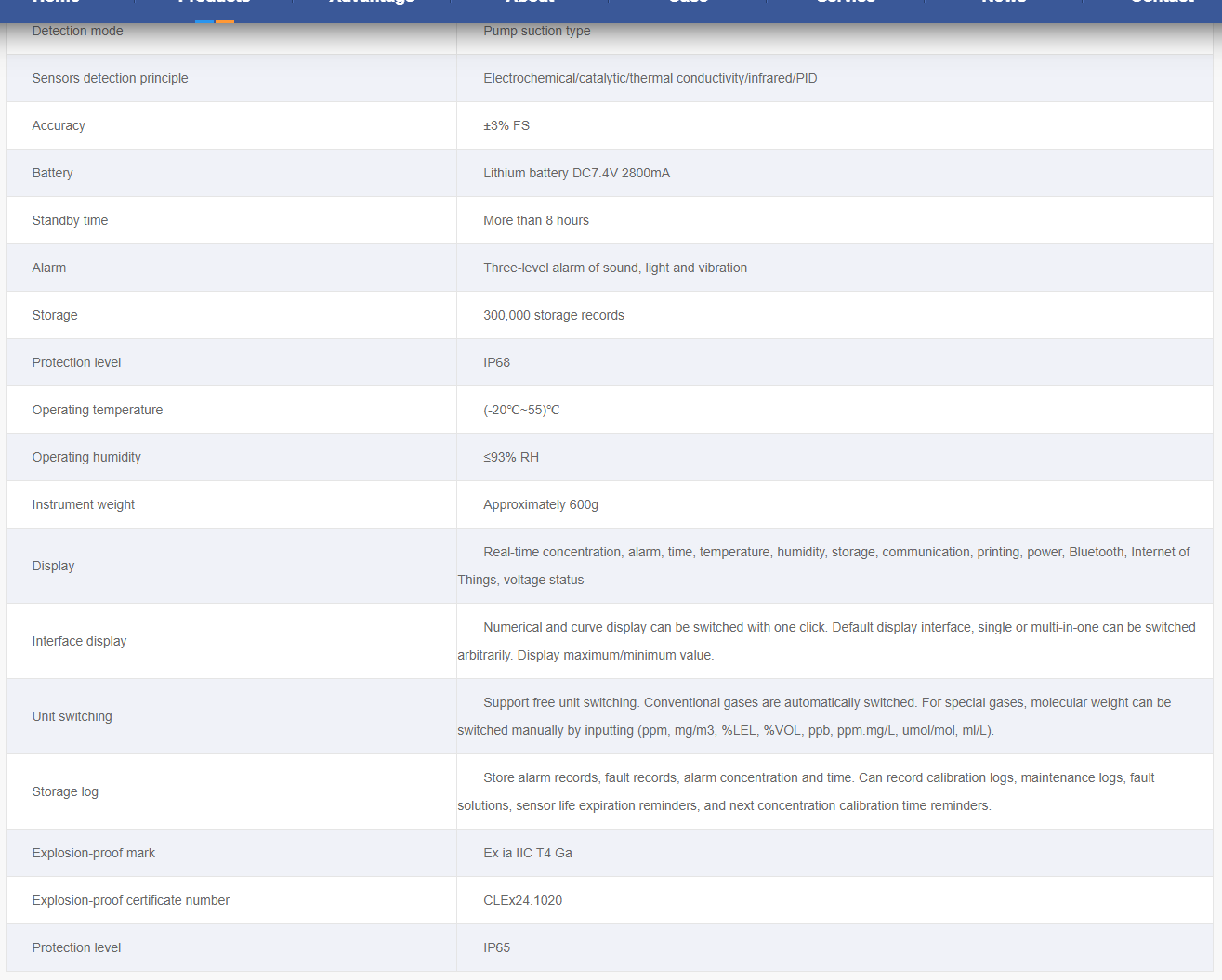Click the IP65 protection level value
The image size is (1222, 980).
tap(496, 947)
